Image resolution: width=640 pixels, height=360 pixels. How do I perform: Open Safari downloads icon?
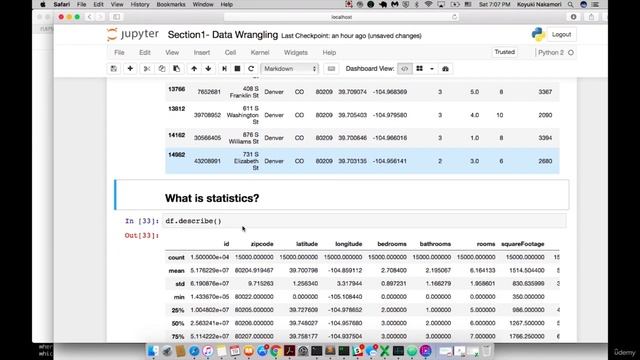point(573,17)
